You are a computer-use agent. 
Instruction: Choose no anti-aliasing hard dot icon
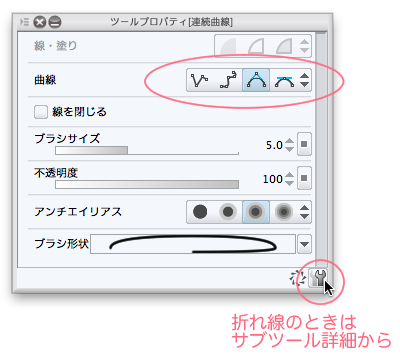pos(200,212)
